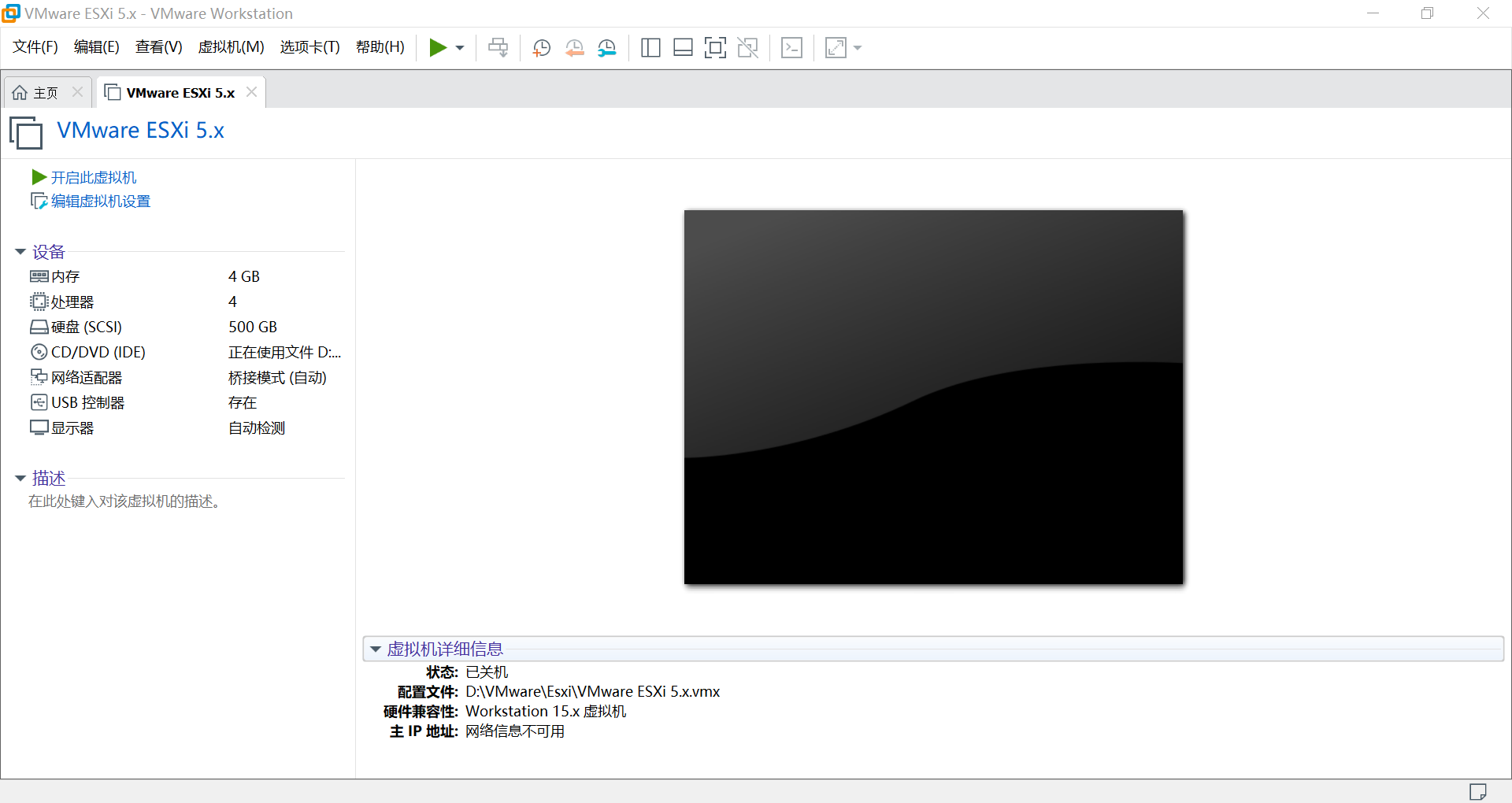Click the VM icon beside the title

click(x=26, y=132)
